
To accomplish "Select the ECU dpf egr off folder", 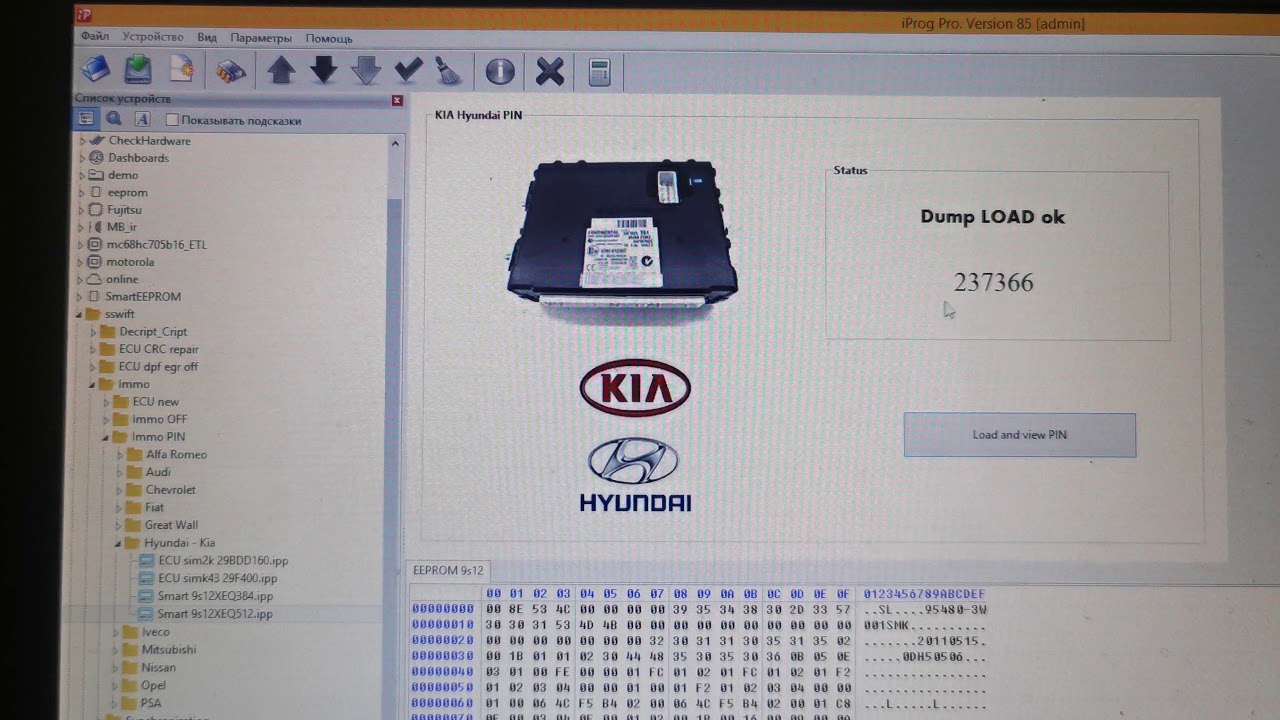I will point(158,367).
